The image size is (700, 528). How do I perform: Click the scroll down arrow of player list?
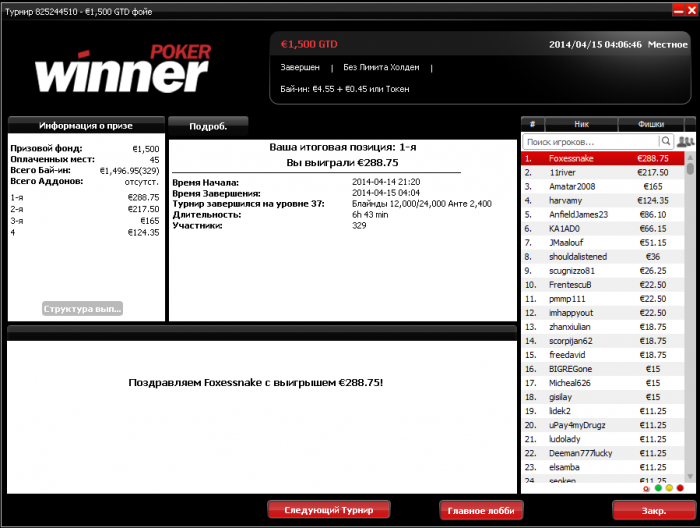pyautogui.click(x=690, y=476)
